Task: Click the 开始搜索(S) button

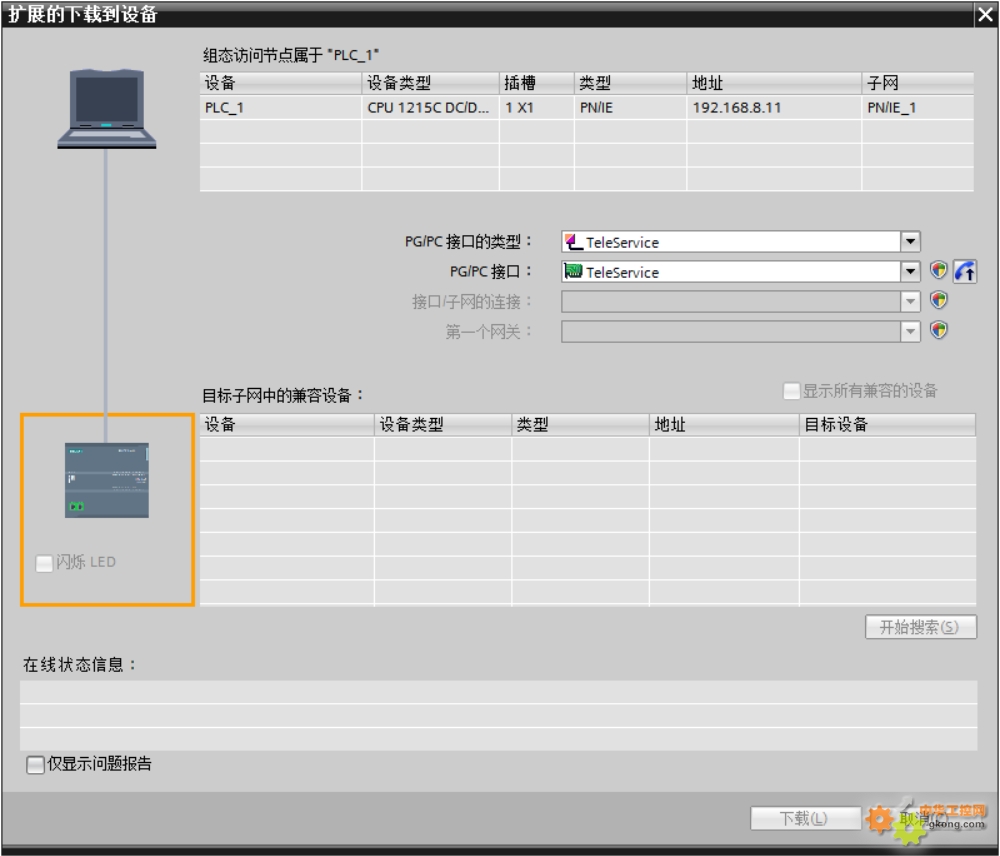Action: pyautogui.click(x=920, y=627)
